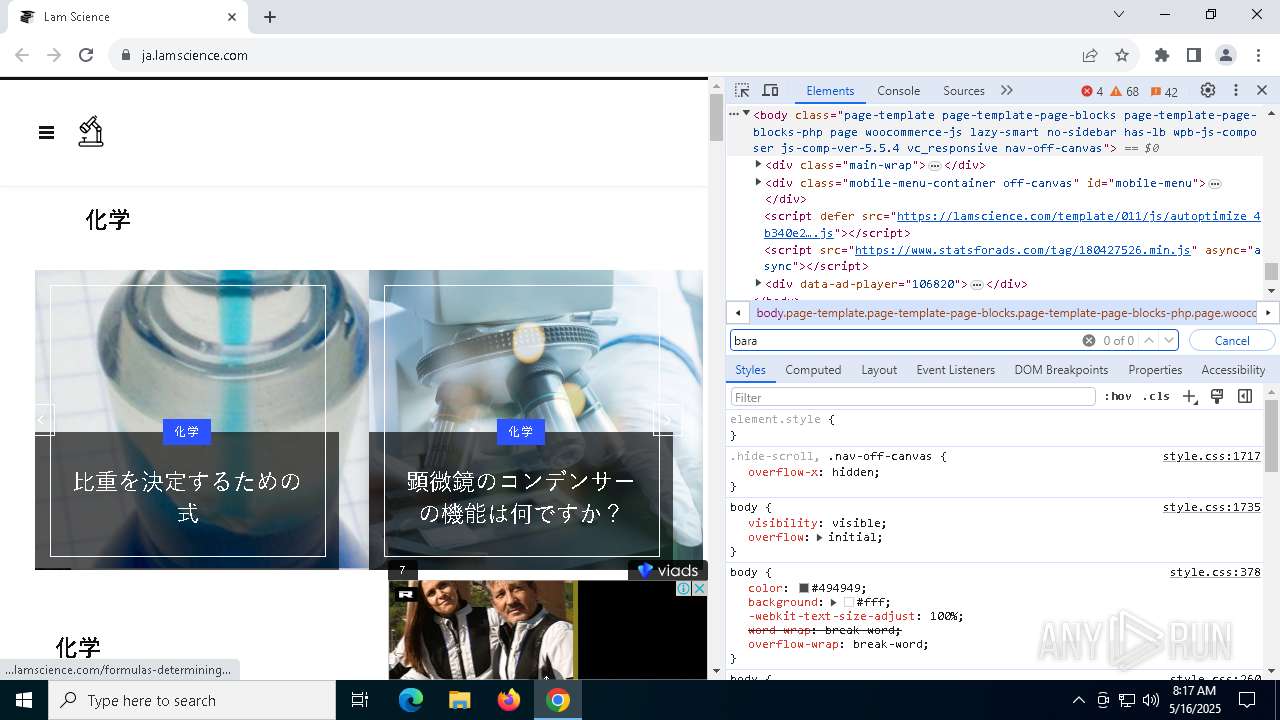Viewport: 1280px width, 720px height.
Task: Open the article 顕微鏡のコンデンサーの機能は何ですか？
Action: 520,497
